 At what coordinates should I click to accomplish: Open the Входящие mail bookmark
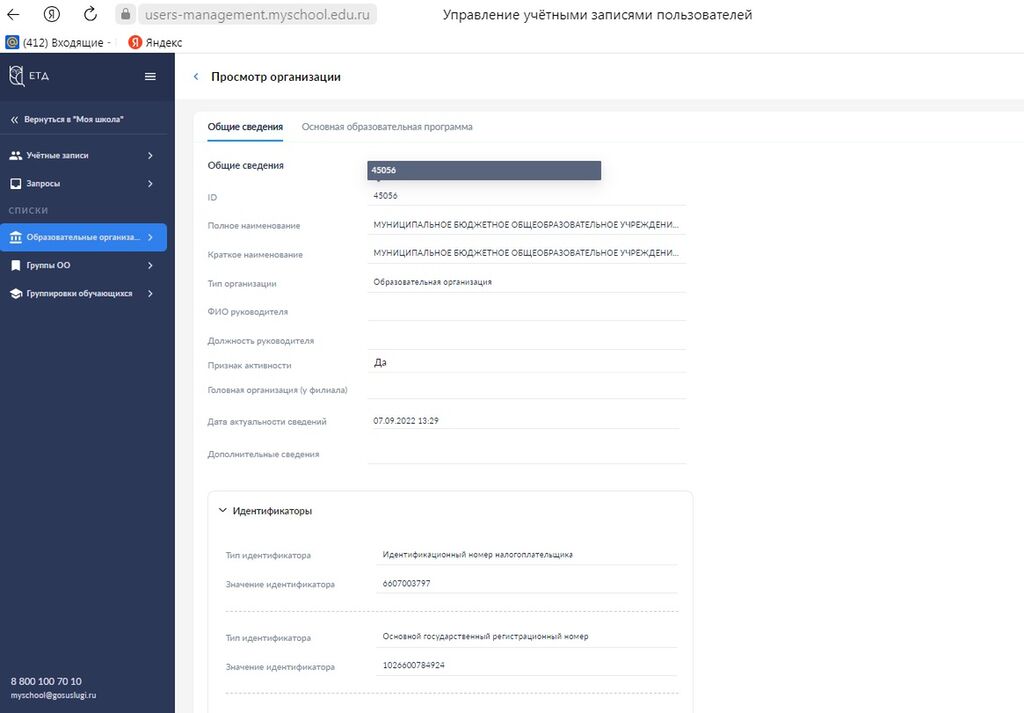[x=58, y=43]
